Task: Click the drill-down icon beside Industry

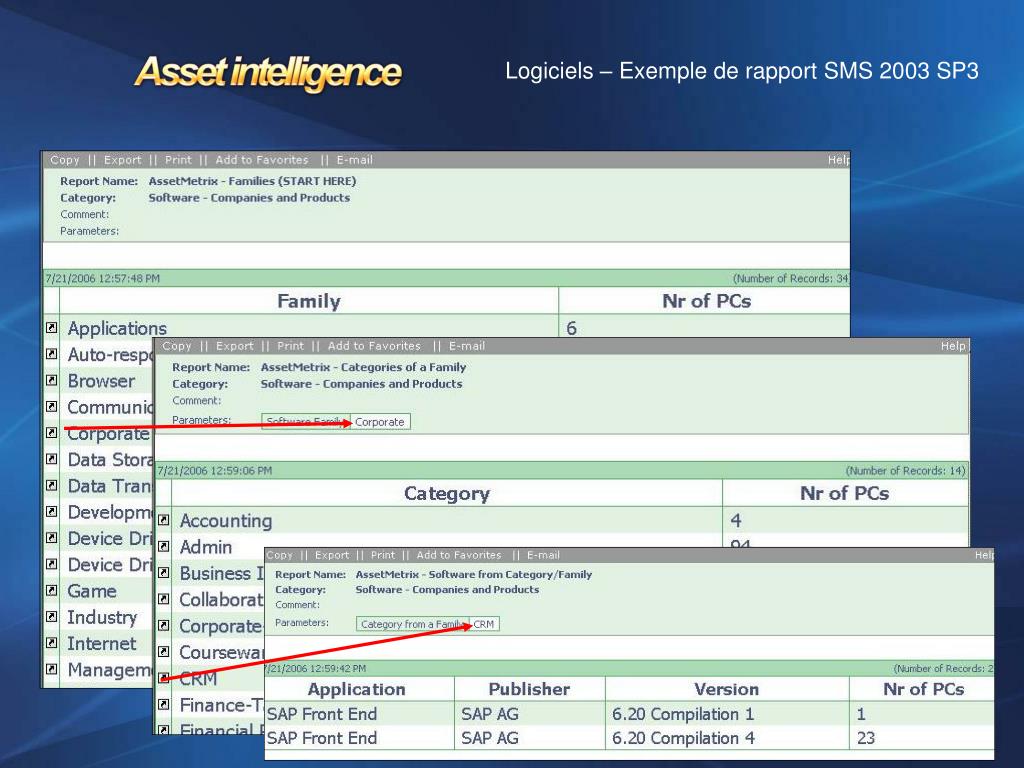Action: (x=52, y=616)
